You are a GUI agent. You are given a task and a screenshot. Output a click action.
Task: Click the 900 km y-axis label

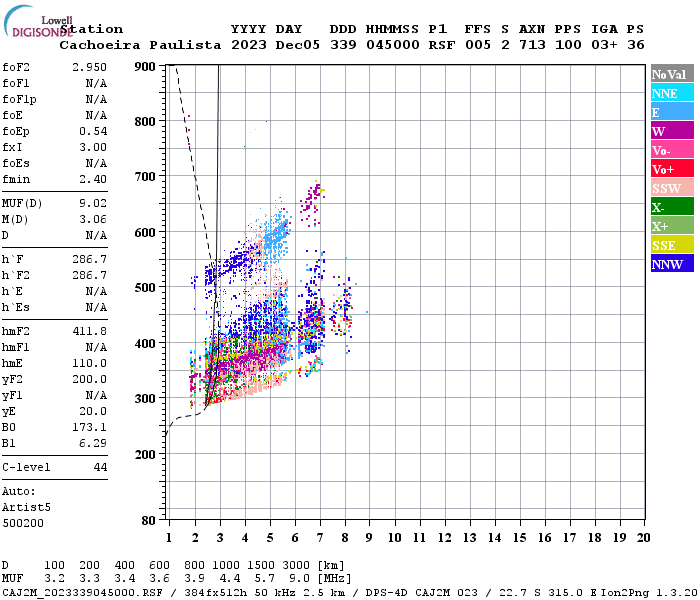point(145,67)
